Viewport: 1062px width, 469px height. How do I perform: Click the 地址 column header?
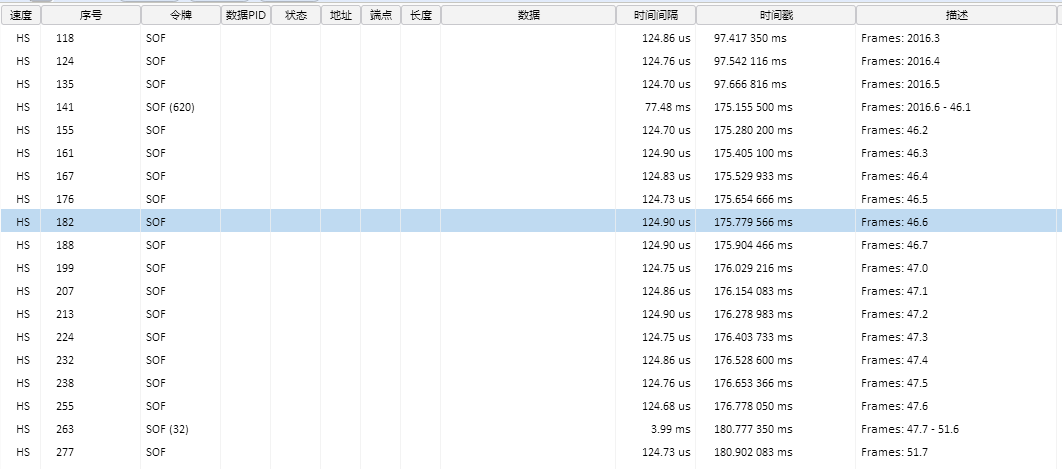(x=340, y=15)
